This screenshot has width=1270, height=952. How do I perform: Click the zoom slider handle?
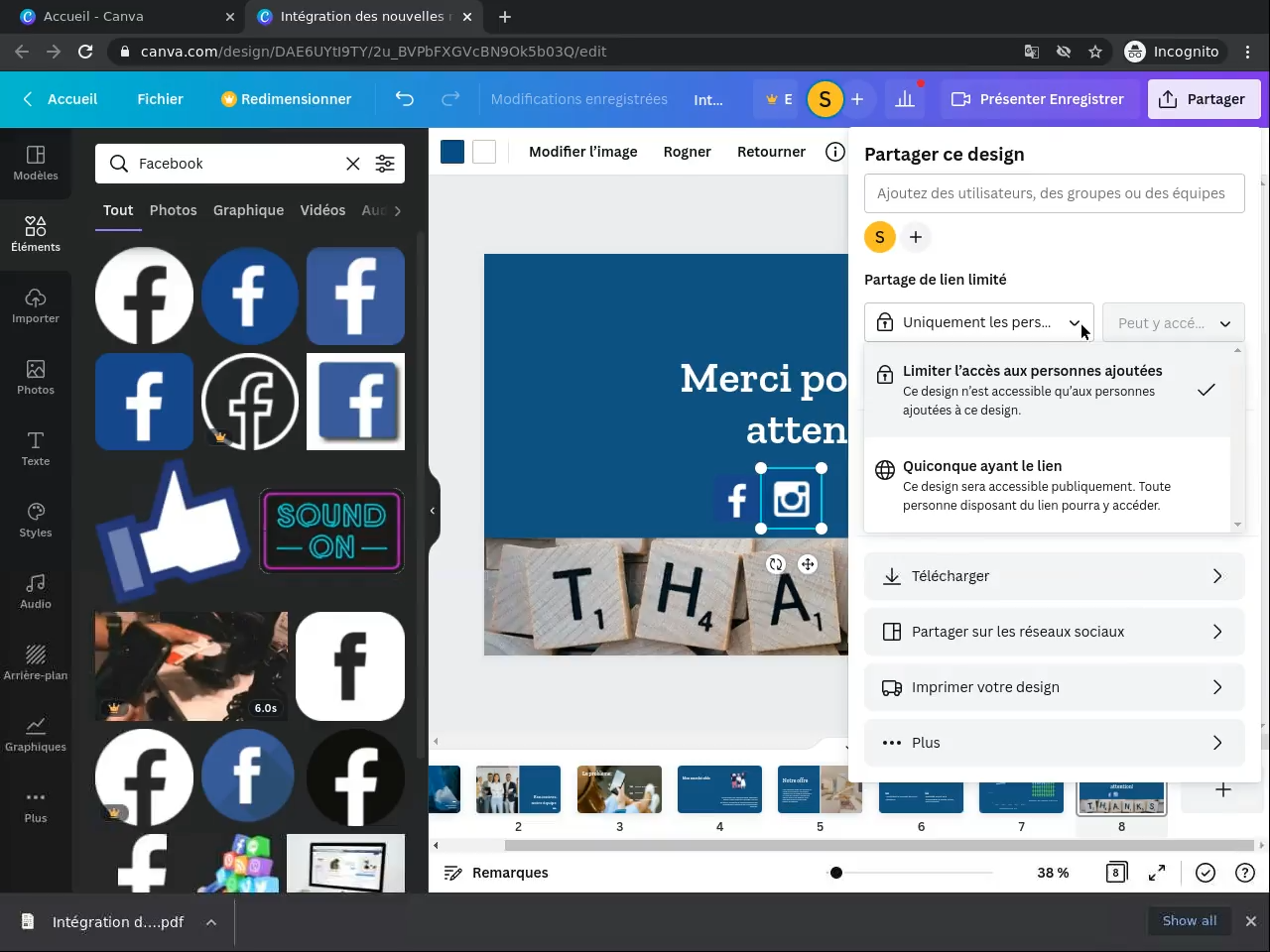[x=836, y=873]
